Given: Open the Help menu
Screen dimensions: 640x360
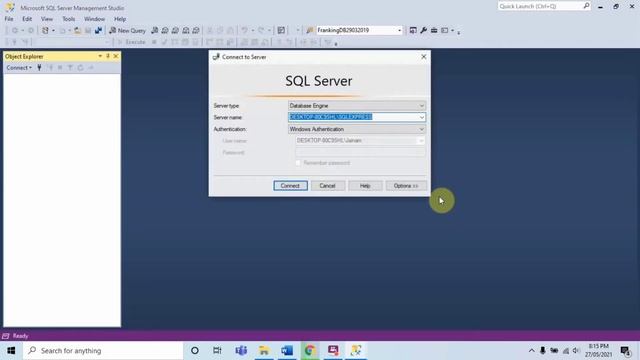Looking at the screenshot, I should (x=120, y=19).
